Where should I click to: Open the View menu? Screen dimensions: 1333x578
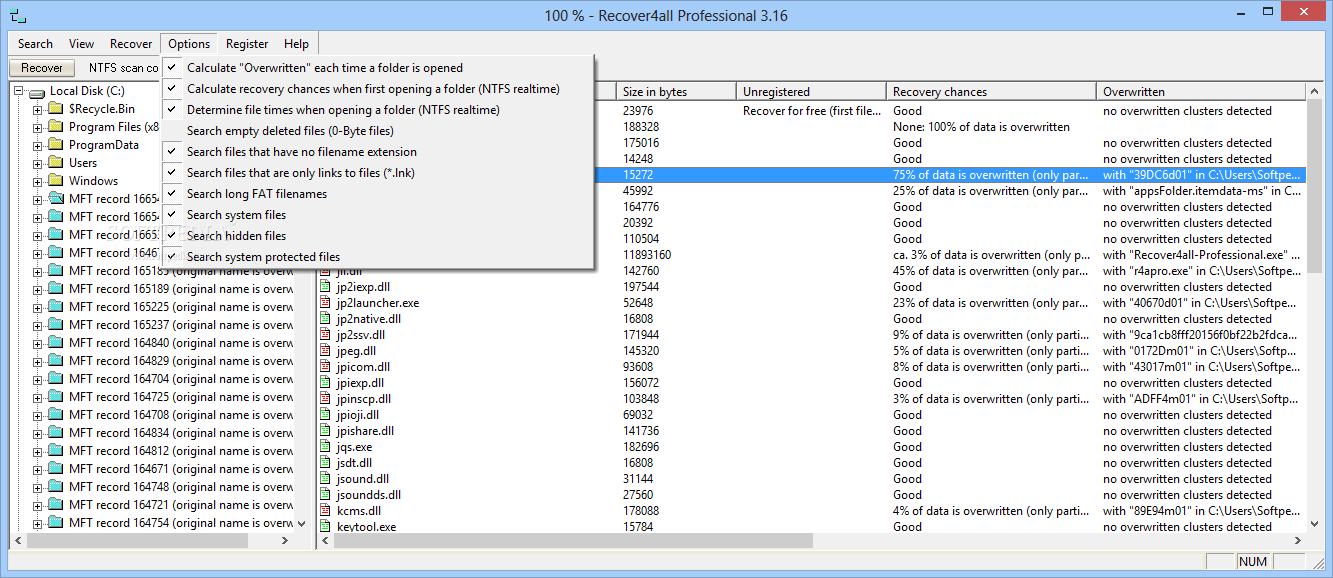[x=81, y=44]
